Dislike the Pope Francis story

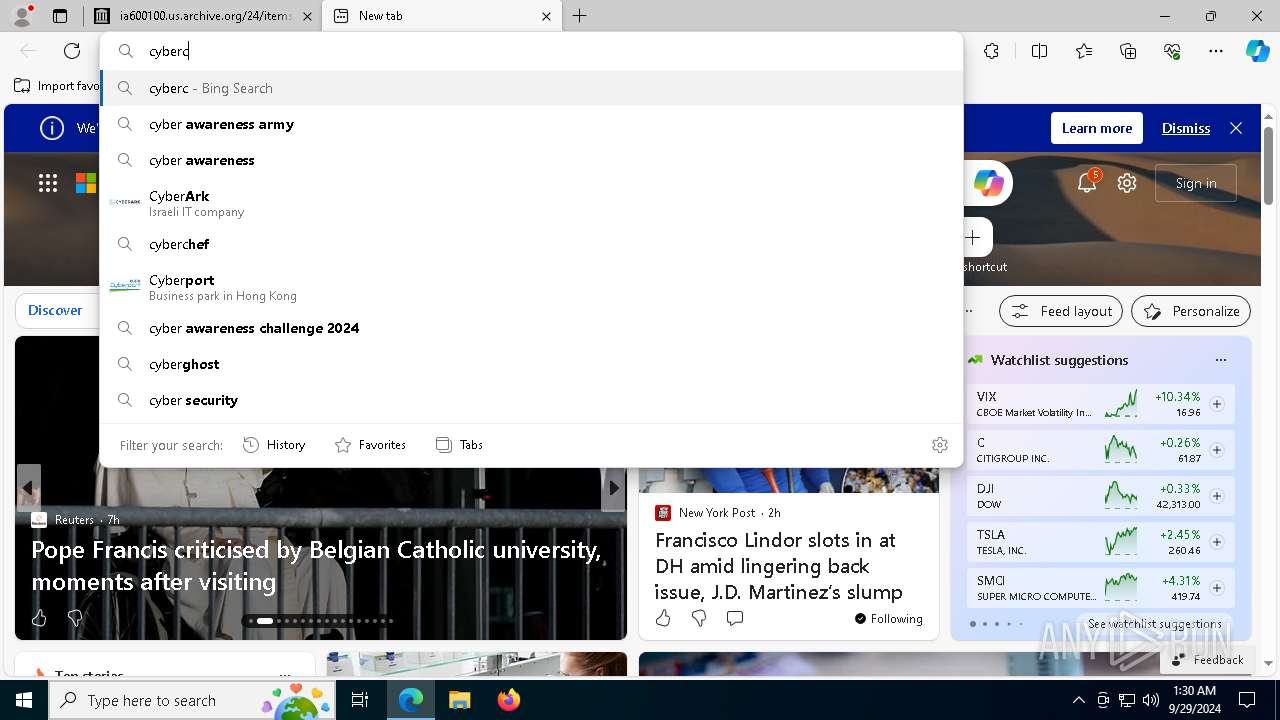tap(74, 619)
